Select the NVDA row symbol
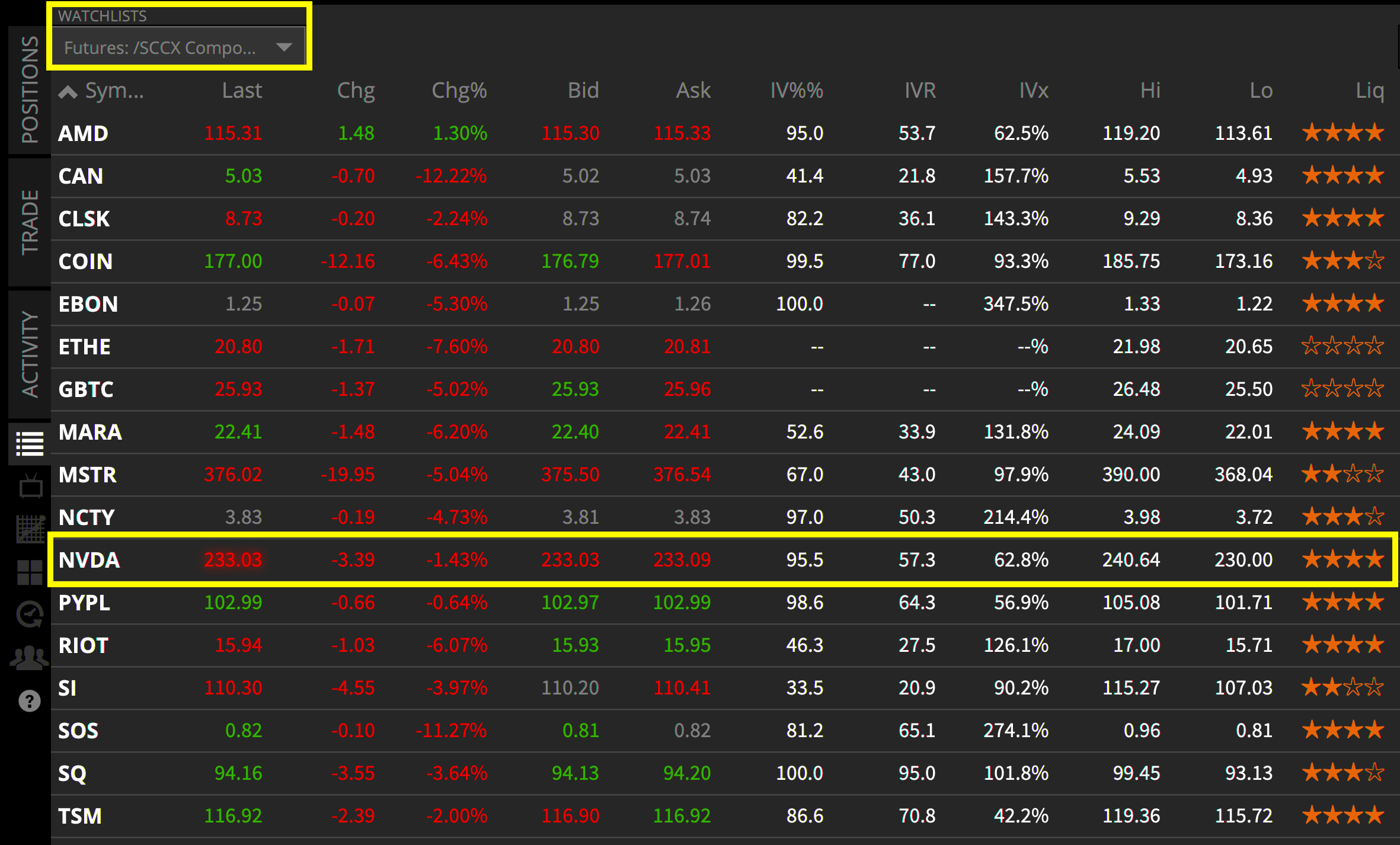This screenshot has width=1400, height=845. [x=90, y=560]
